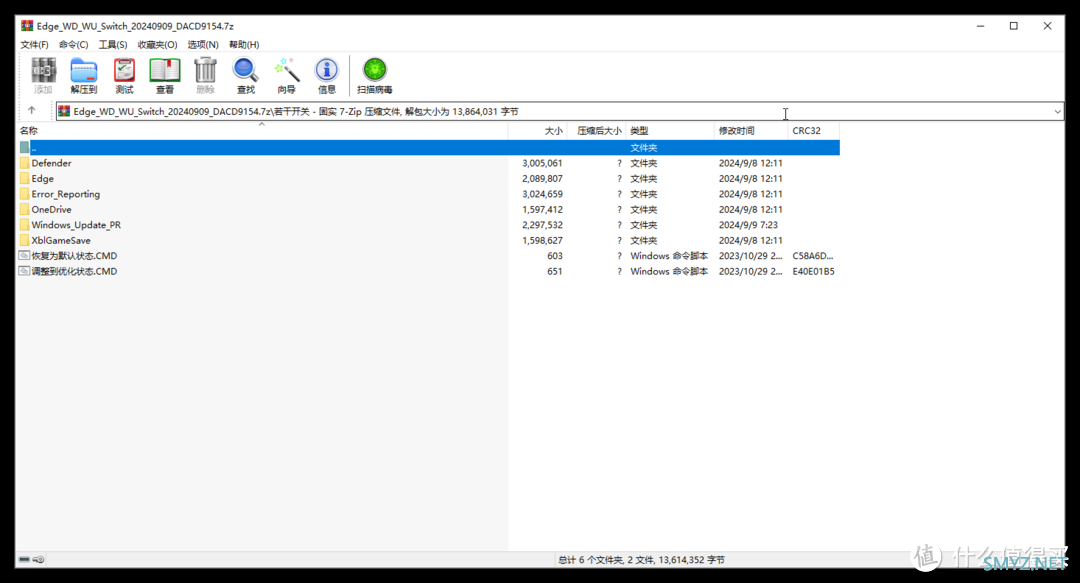Select the Error_Reporting folder name
Screen dimensions: 1080x583
click(65, 194)
